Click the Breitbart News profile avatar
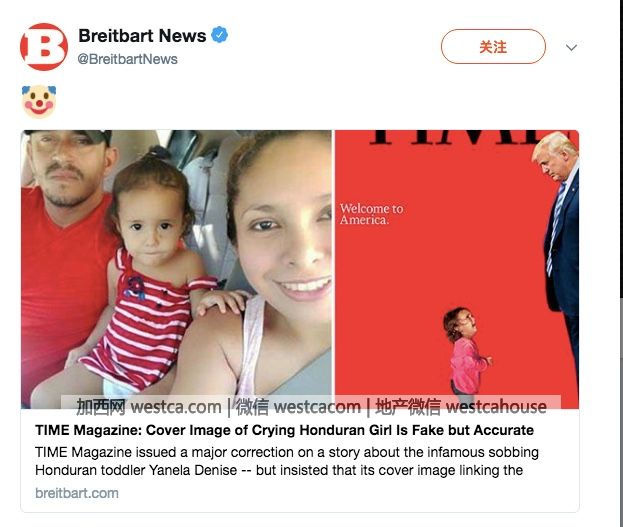623x527 pixels. [x=44, y=47]
